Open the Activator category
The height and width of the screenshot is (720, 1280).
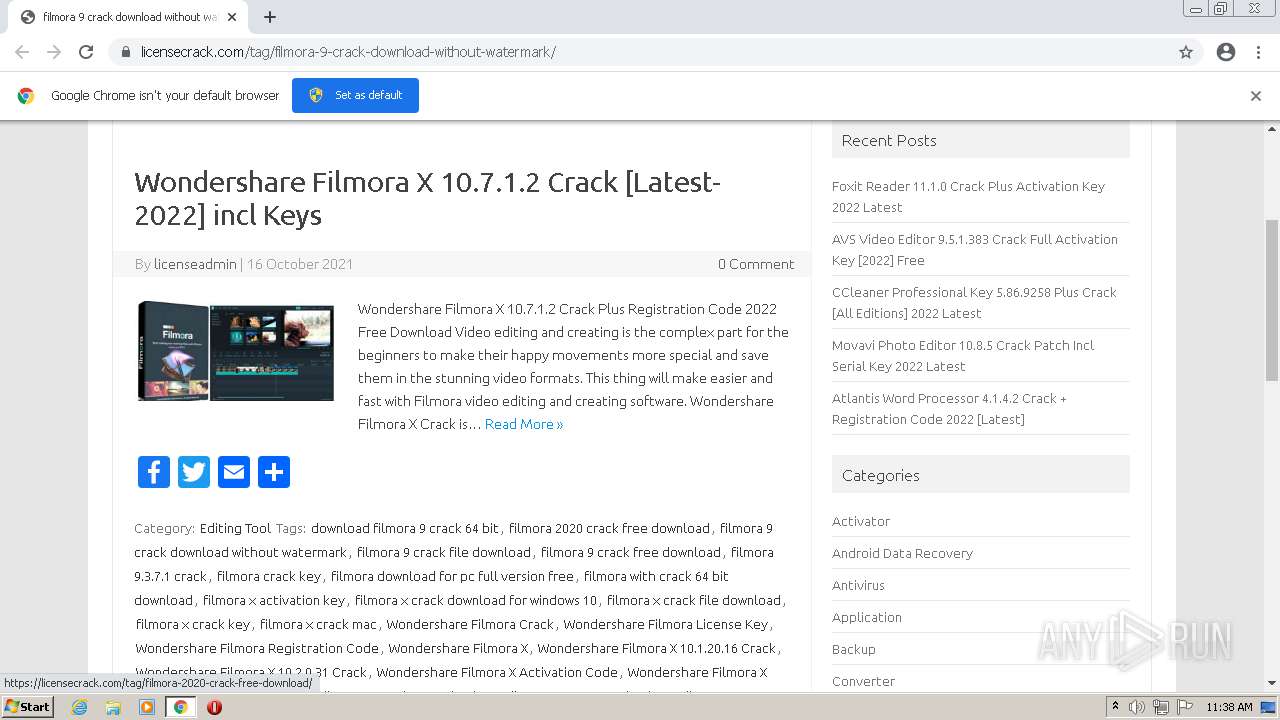pos(861,521)
